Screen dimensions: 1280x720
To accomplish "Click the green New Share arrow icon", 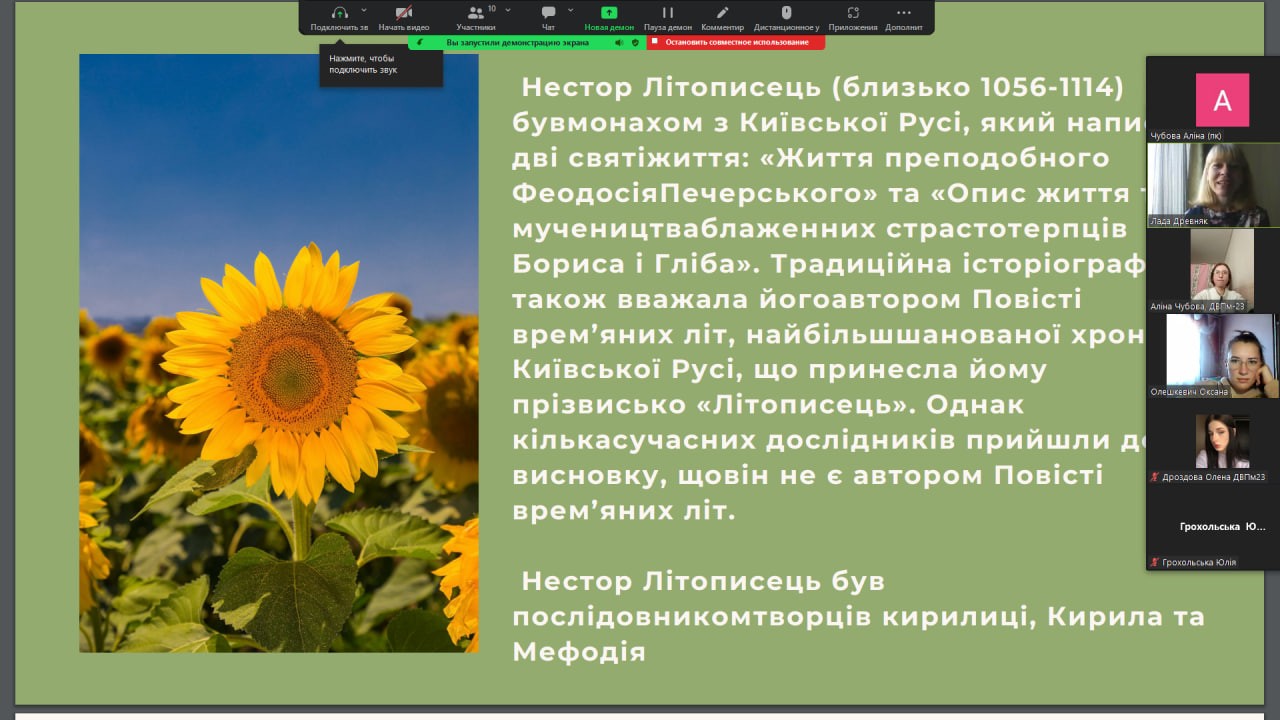I will (x=609, y=13).
